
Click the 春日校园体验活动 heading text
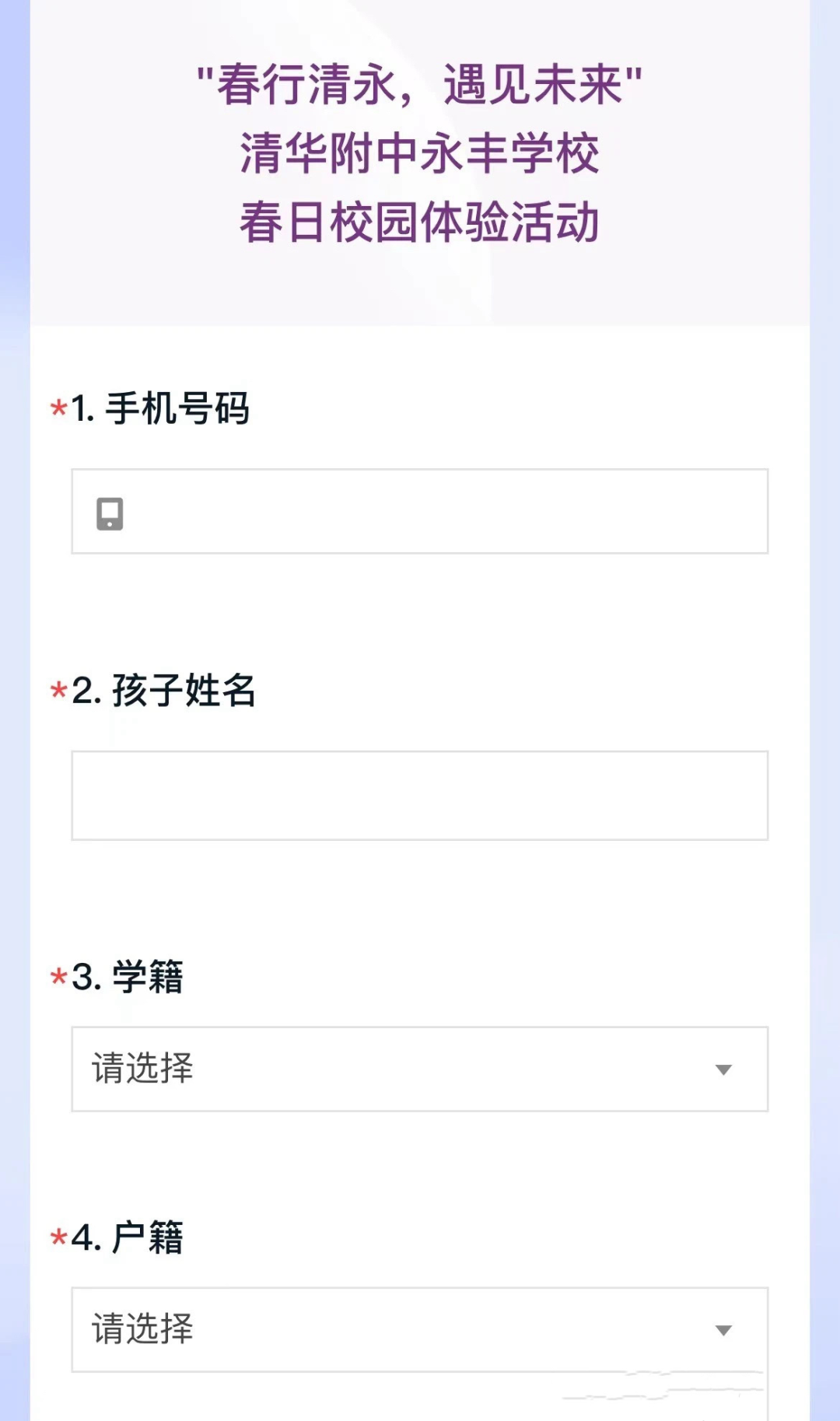(x=419, y=222)
